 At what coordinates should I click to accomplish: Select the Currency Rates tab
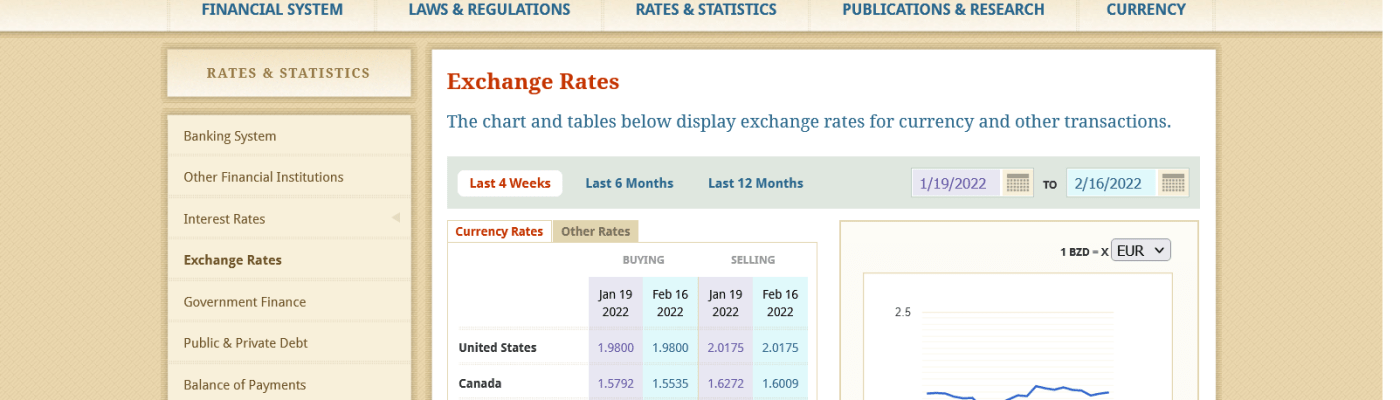pos(499,231)
